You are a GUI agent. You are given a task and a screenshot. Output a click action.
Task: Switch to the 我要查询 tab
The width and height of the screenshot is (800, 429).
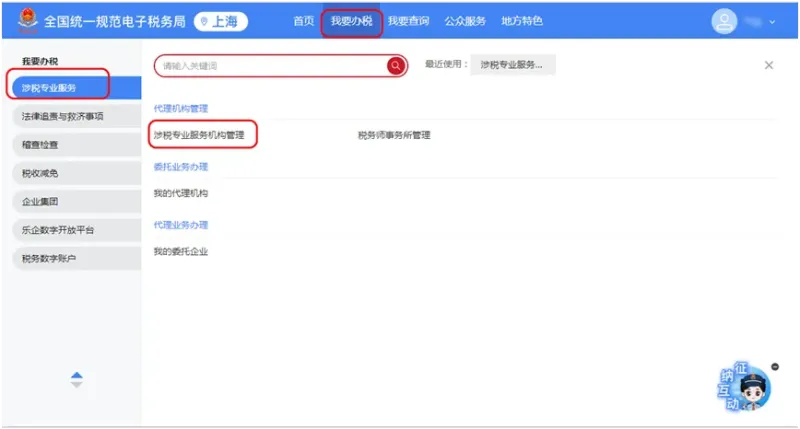point(408,21)
